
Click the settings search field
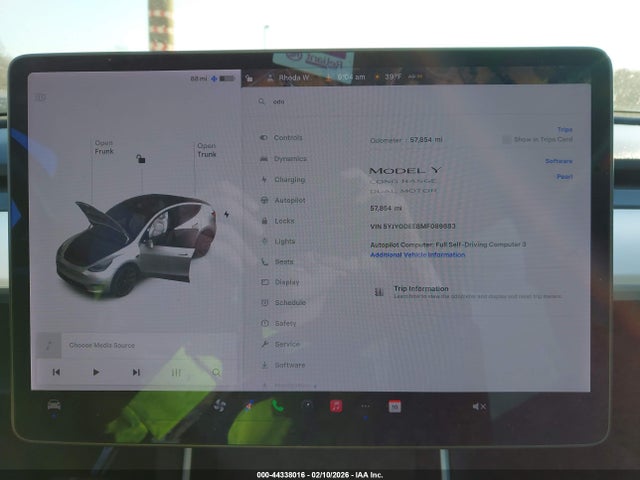[x=416, y=102]
